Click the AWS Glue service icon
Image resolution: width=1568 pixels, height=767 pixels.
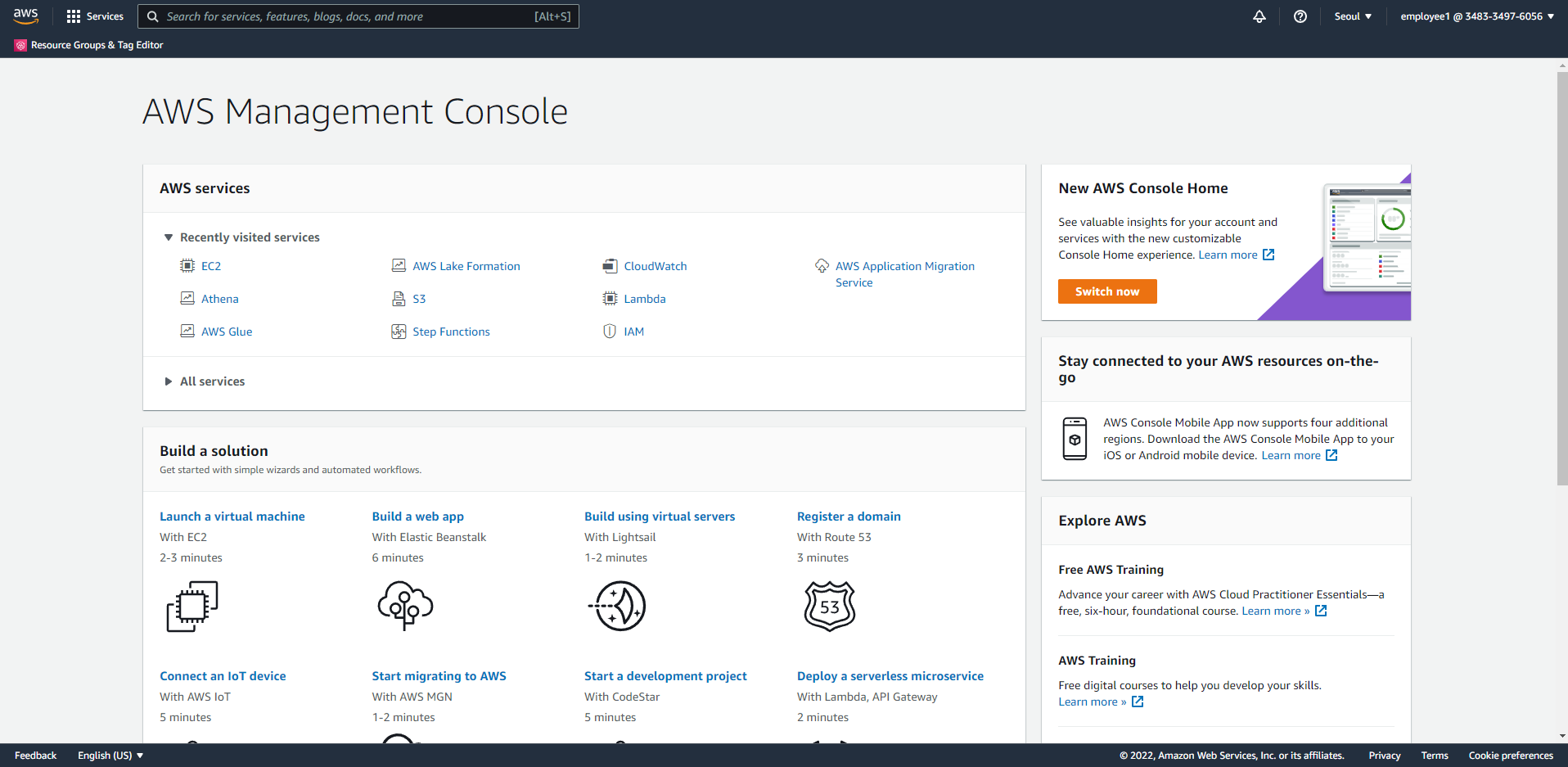tap(187, 331)
